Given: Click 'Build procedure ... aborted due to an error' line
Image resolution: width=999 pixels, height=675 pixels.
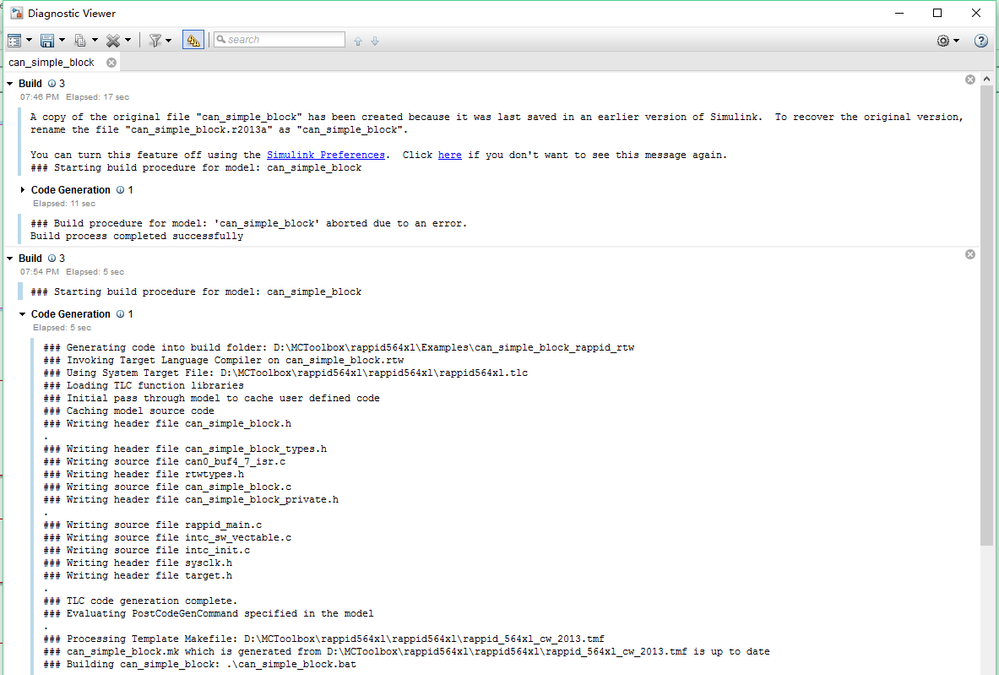Looking at the screenshot, I should point(248,224).
